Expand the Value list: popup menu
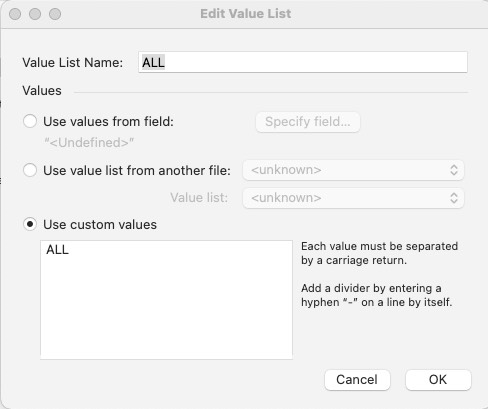 [353, 198]
